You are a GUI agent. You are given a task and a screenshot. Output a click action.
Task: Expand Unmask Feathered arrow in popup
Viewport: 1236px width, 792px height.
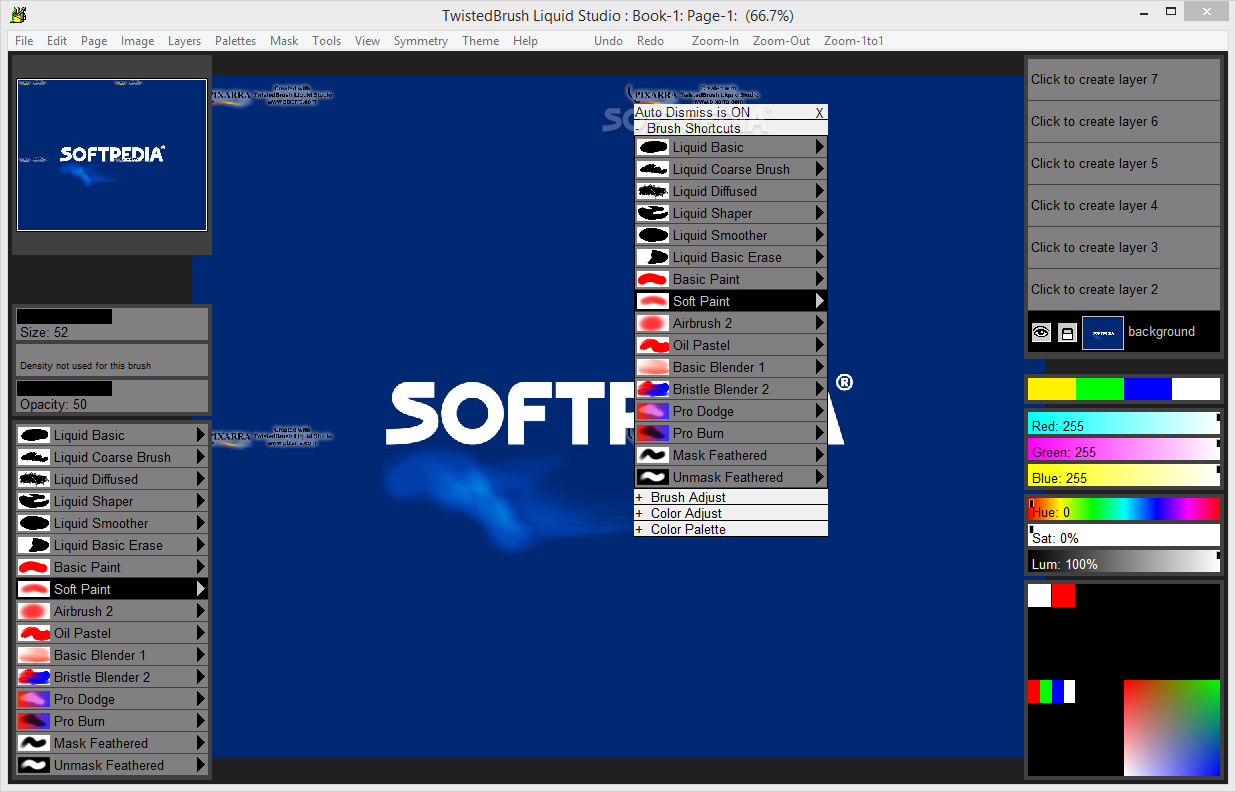820,477
